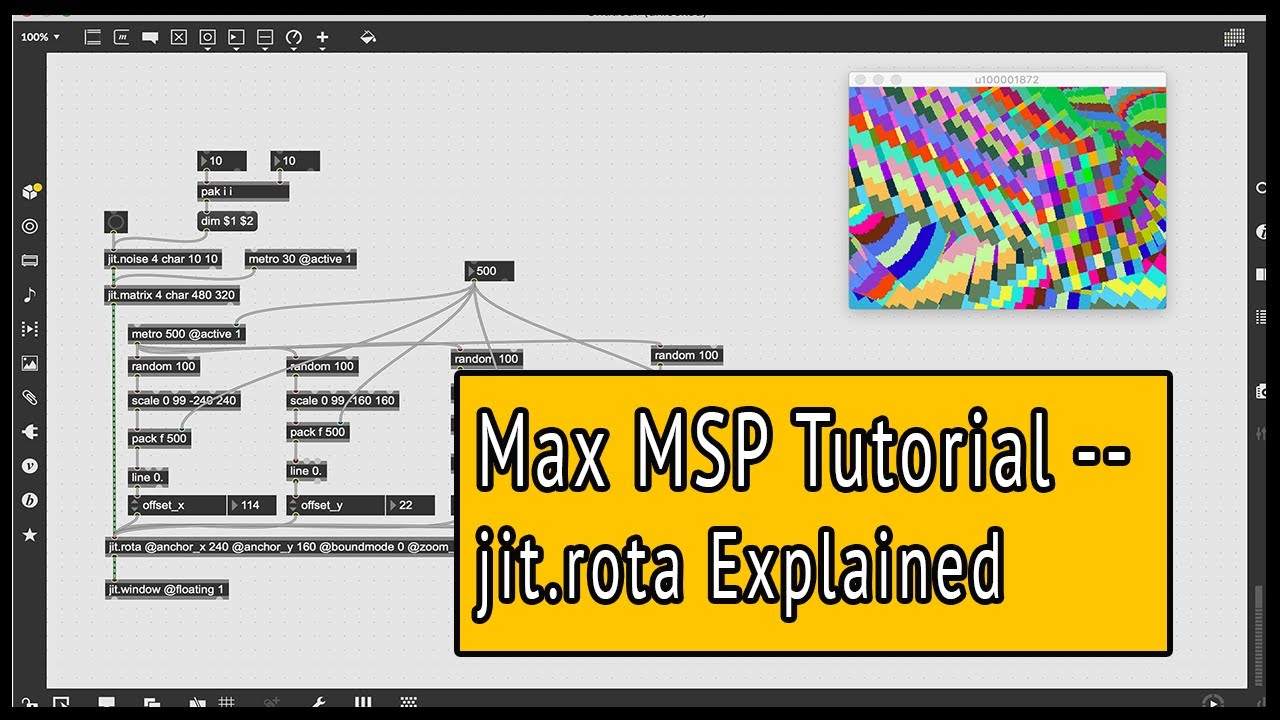Viewport: 1280px width, 720px height.
Task: Add an object box from top toolbar
Action: (x=93, y=37)
